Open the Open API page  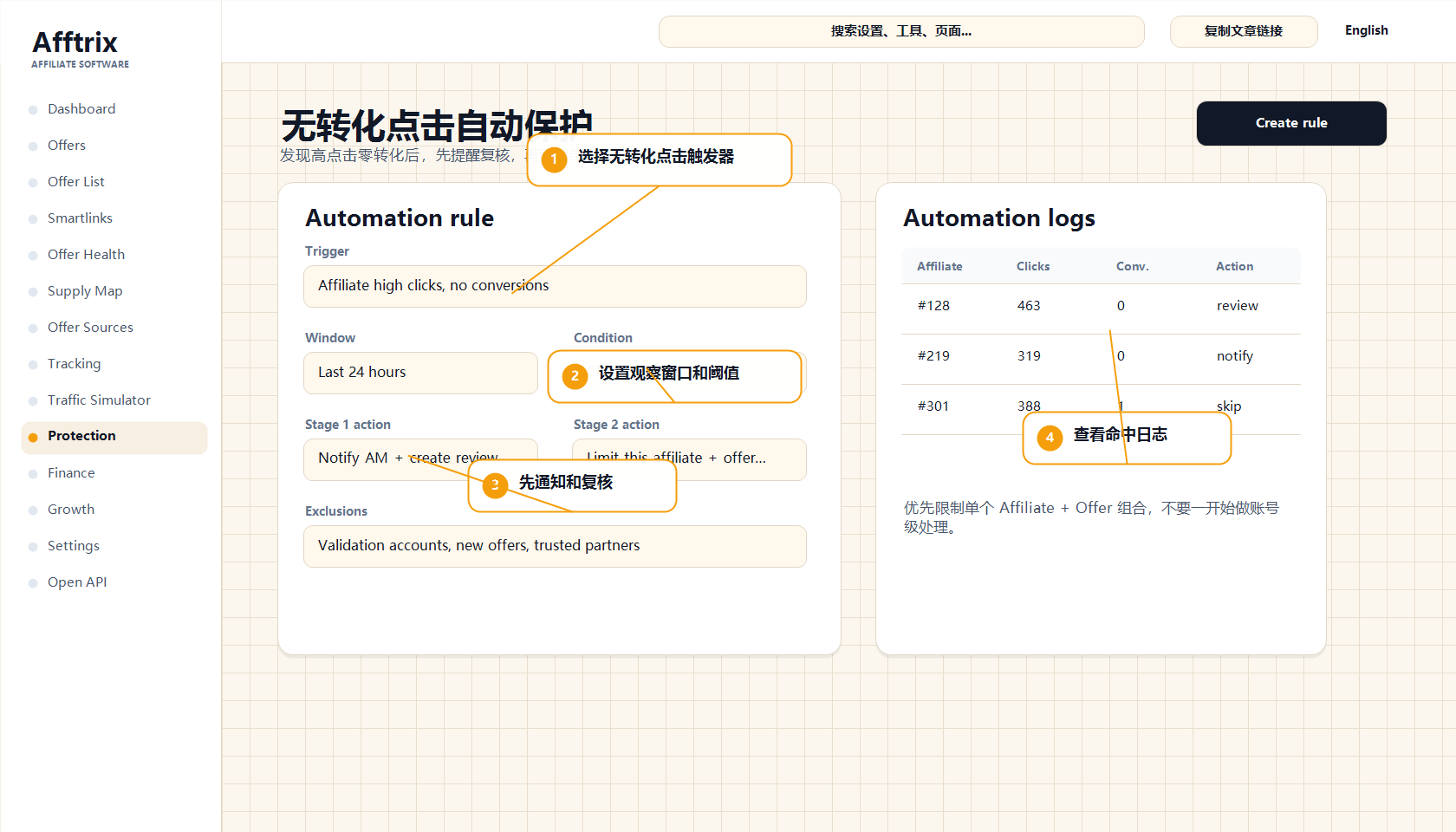77,582
